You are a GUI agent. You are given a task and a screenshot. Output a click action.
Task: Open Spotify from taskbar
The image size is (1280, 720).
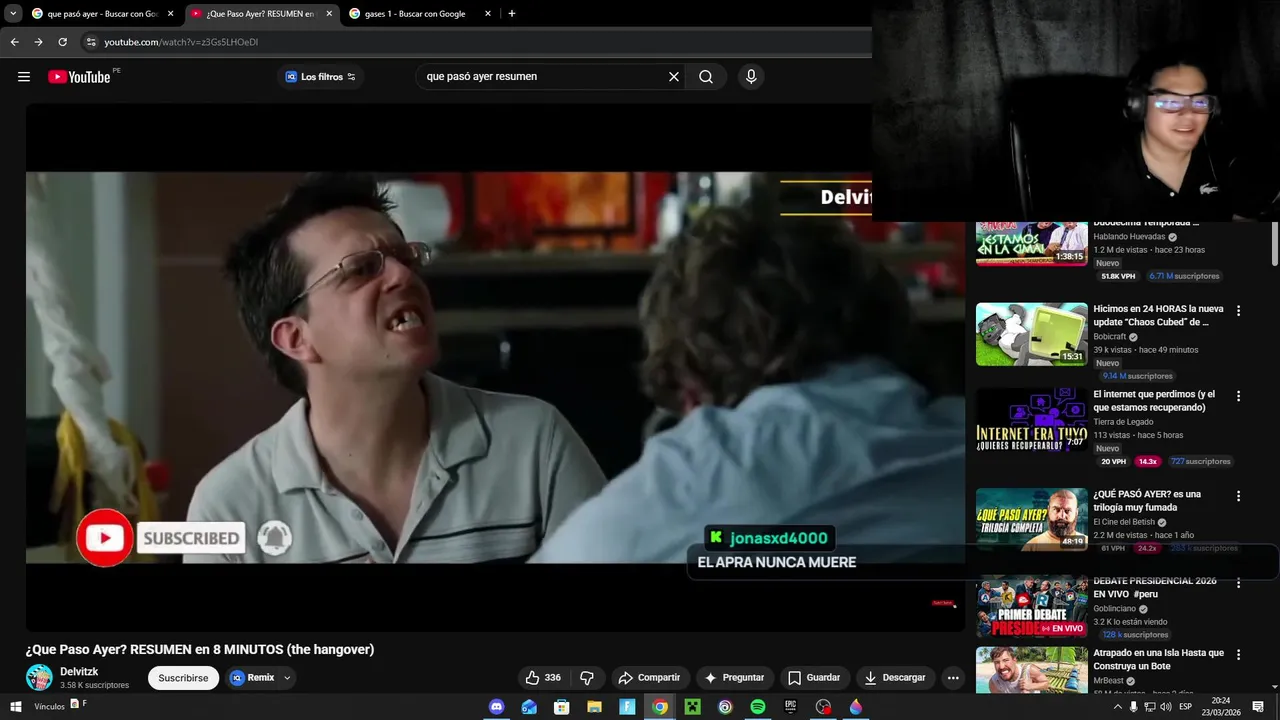click(x=758, y=707)
